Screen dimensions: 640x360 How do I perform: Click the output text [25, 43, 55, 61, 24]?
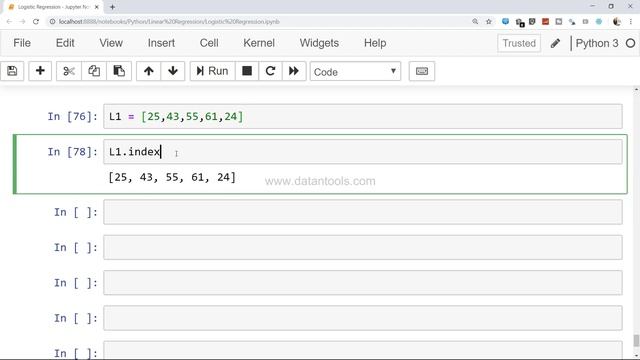click(172, 177)
